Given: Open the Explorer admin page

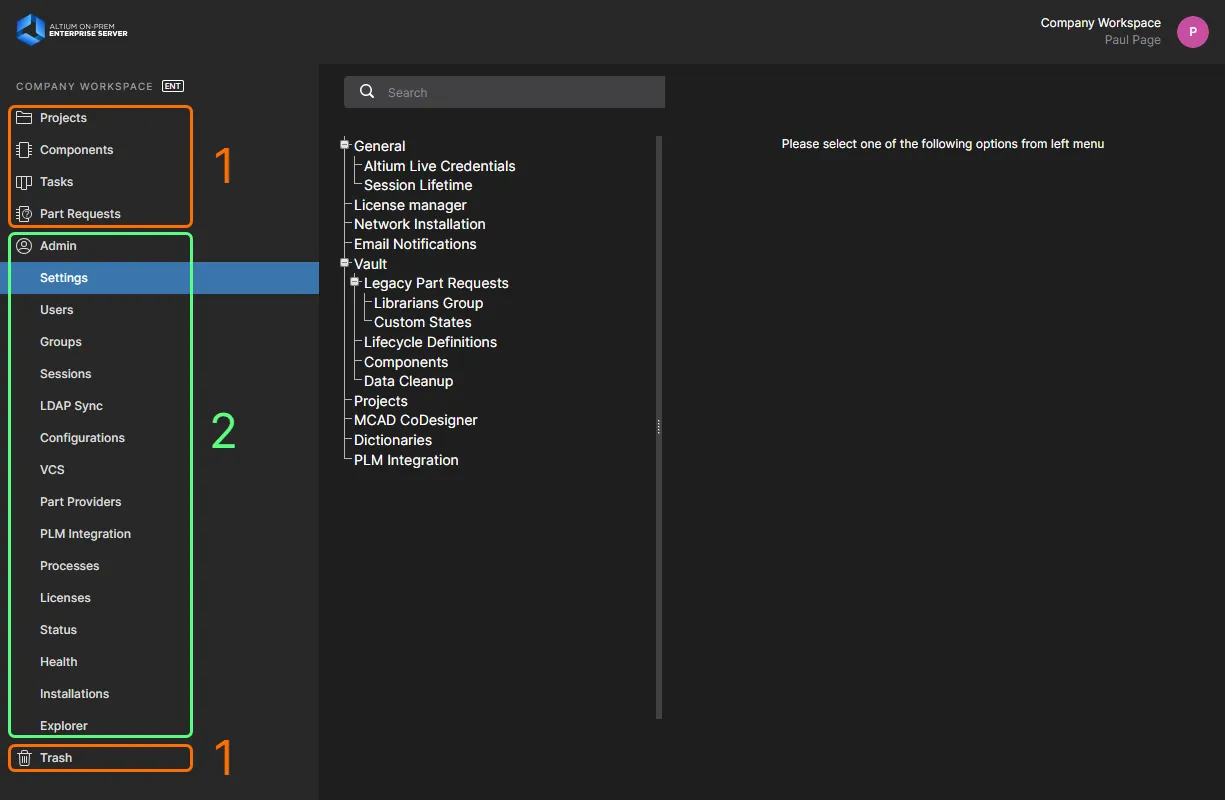Looking at the screenshot, I should [x=160, y=726].
